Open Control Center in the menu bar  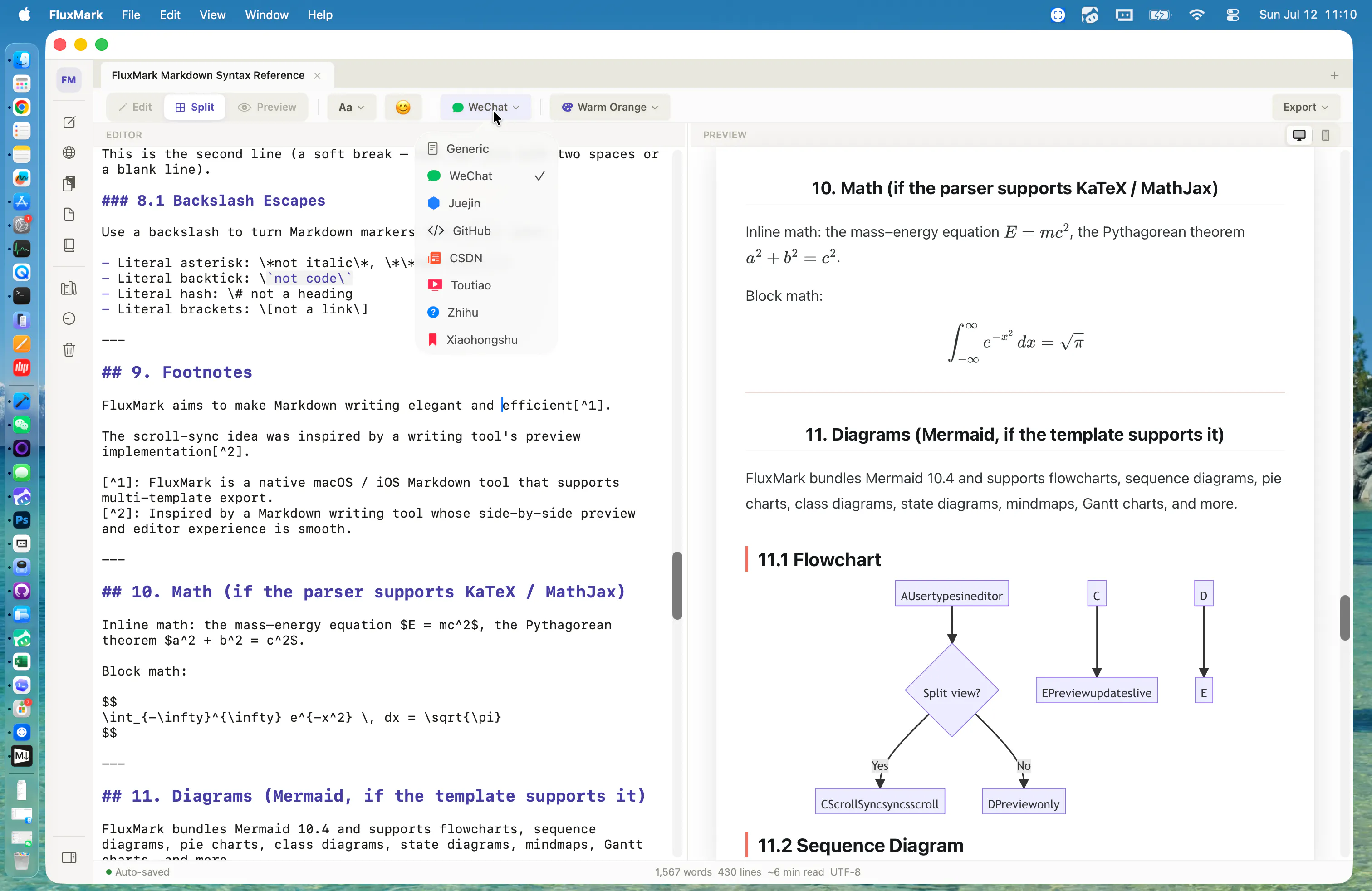pos(1232,15)
